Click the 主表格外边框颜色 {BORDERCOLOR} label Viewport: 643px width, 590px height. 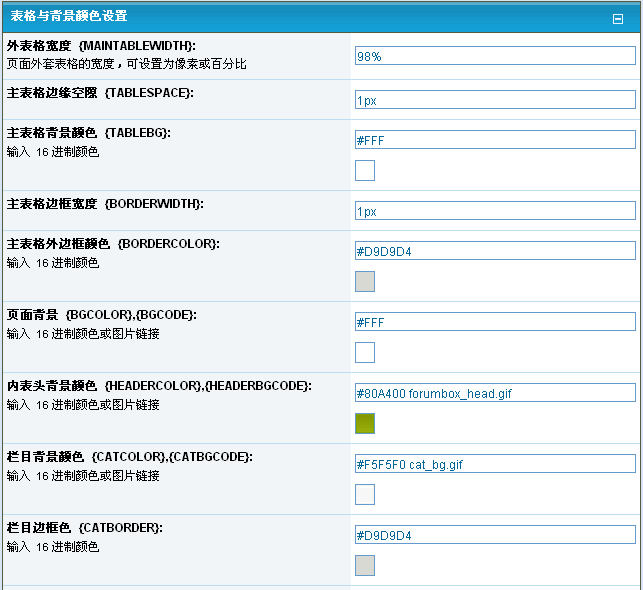point(113,244)
